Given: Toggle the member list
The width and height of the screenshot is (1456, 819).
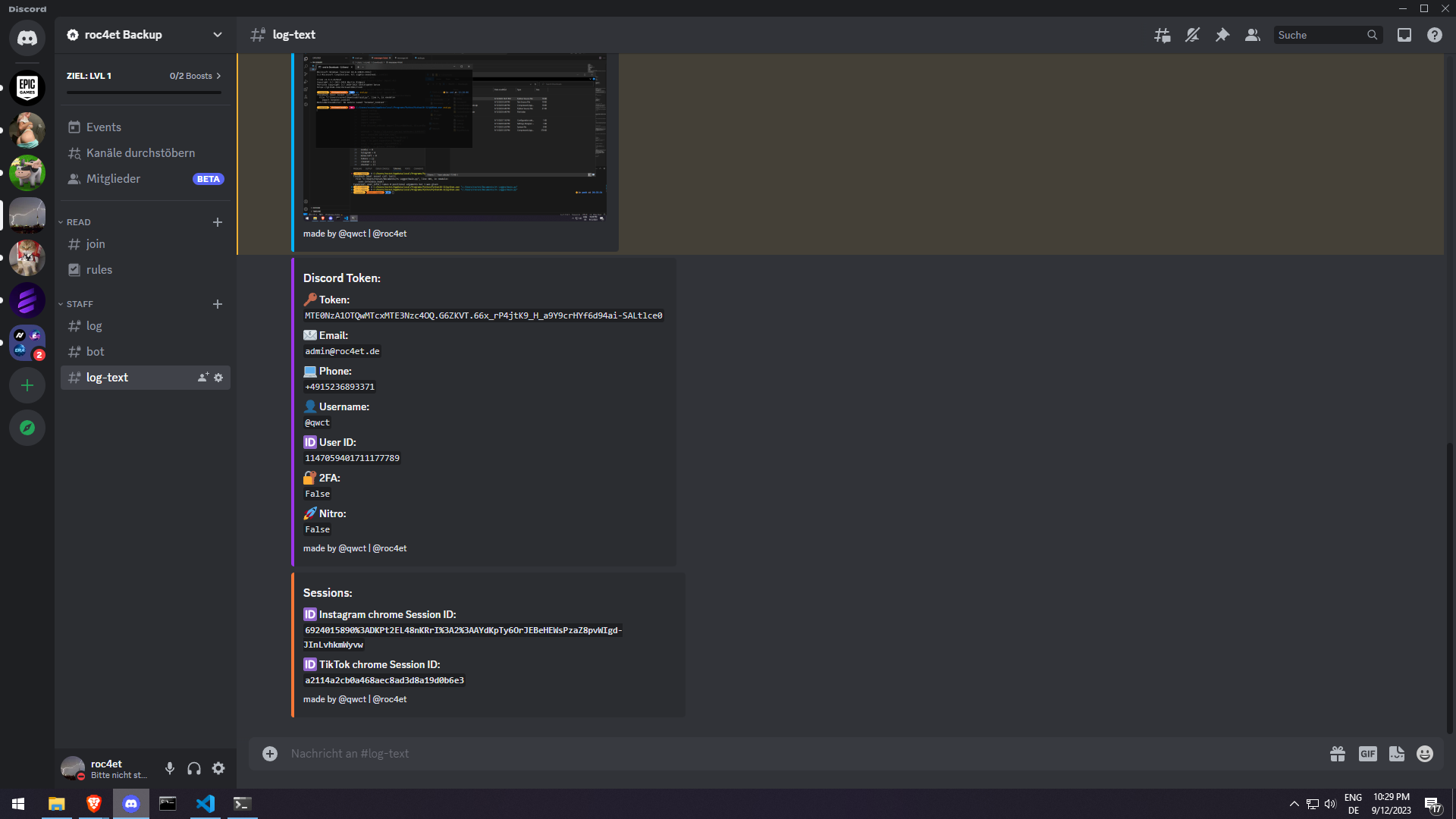Looking at the screenshot, I should (1252, 35).
